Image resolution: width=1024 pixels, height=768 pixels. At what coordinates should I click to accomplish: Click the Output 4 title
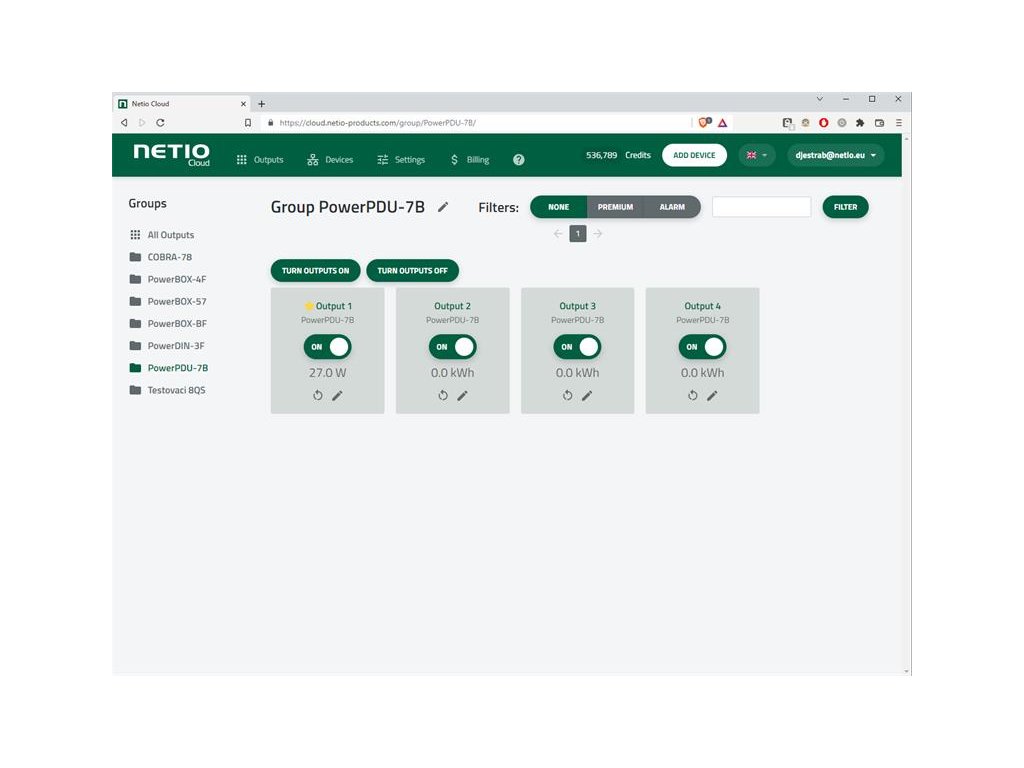click(703, 306)
